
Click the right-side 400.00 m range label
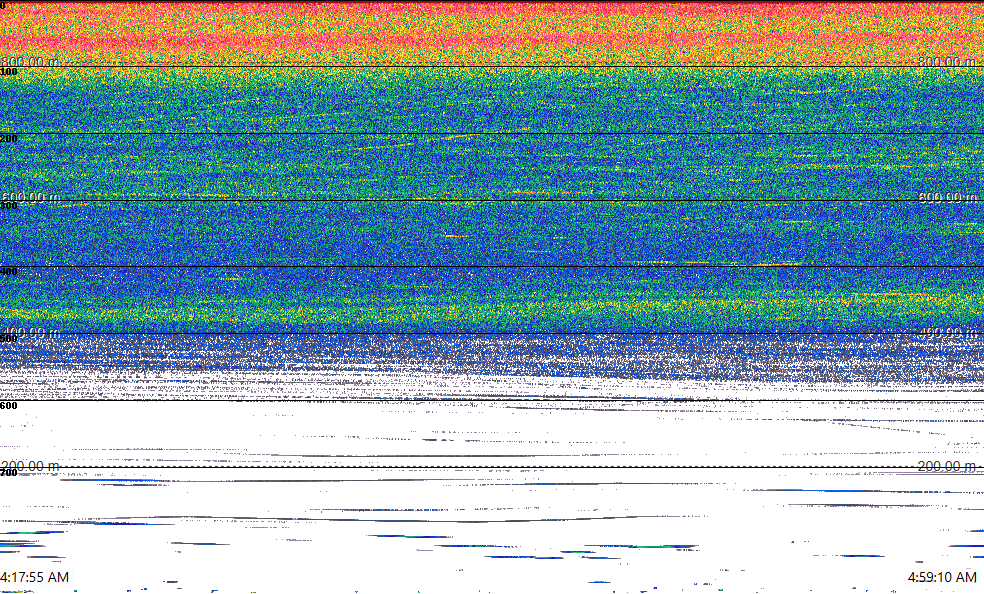point(948,332)
